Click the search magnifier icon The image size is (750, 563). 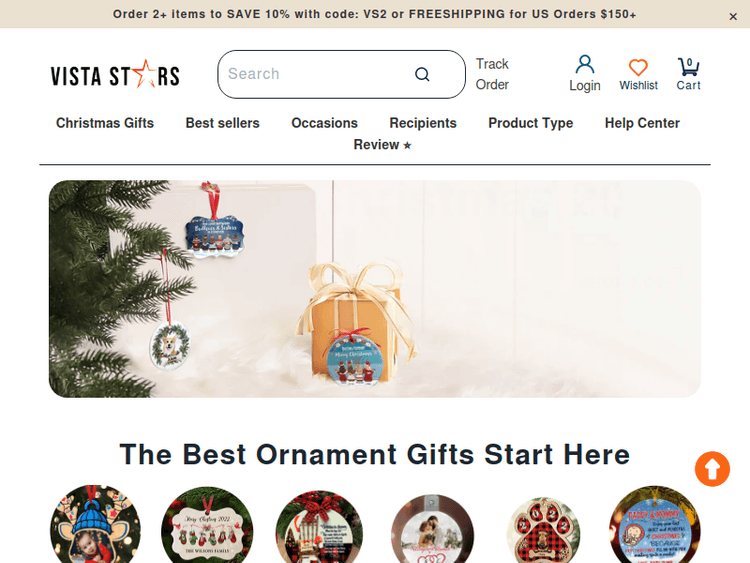click(422, 74)
